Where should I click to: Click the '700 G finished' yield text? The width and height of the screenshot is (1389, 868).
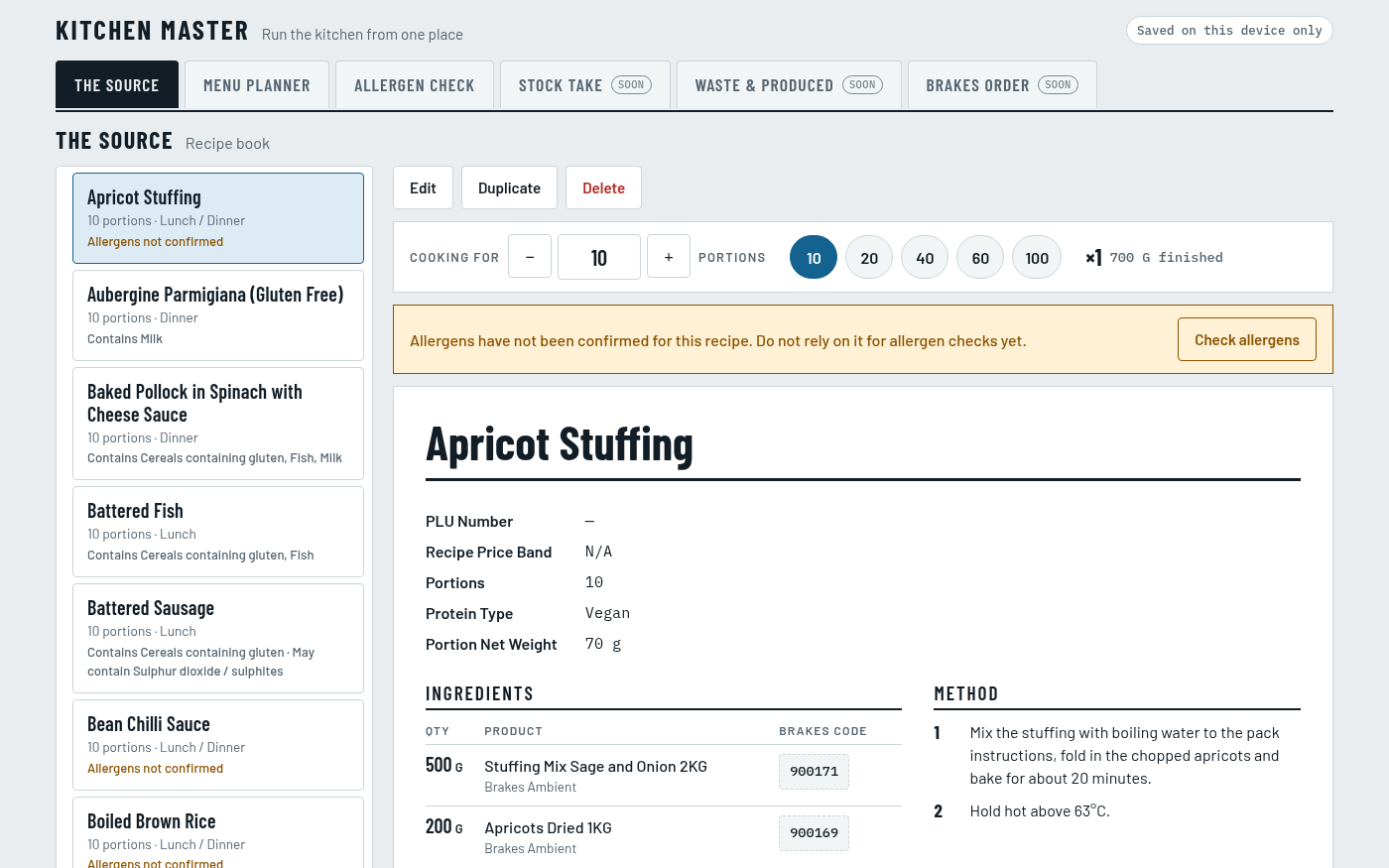click(x=1166, y=257)
